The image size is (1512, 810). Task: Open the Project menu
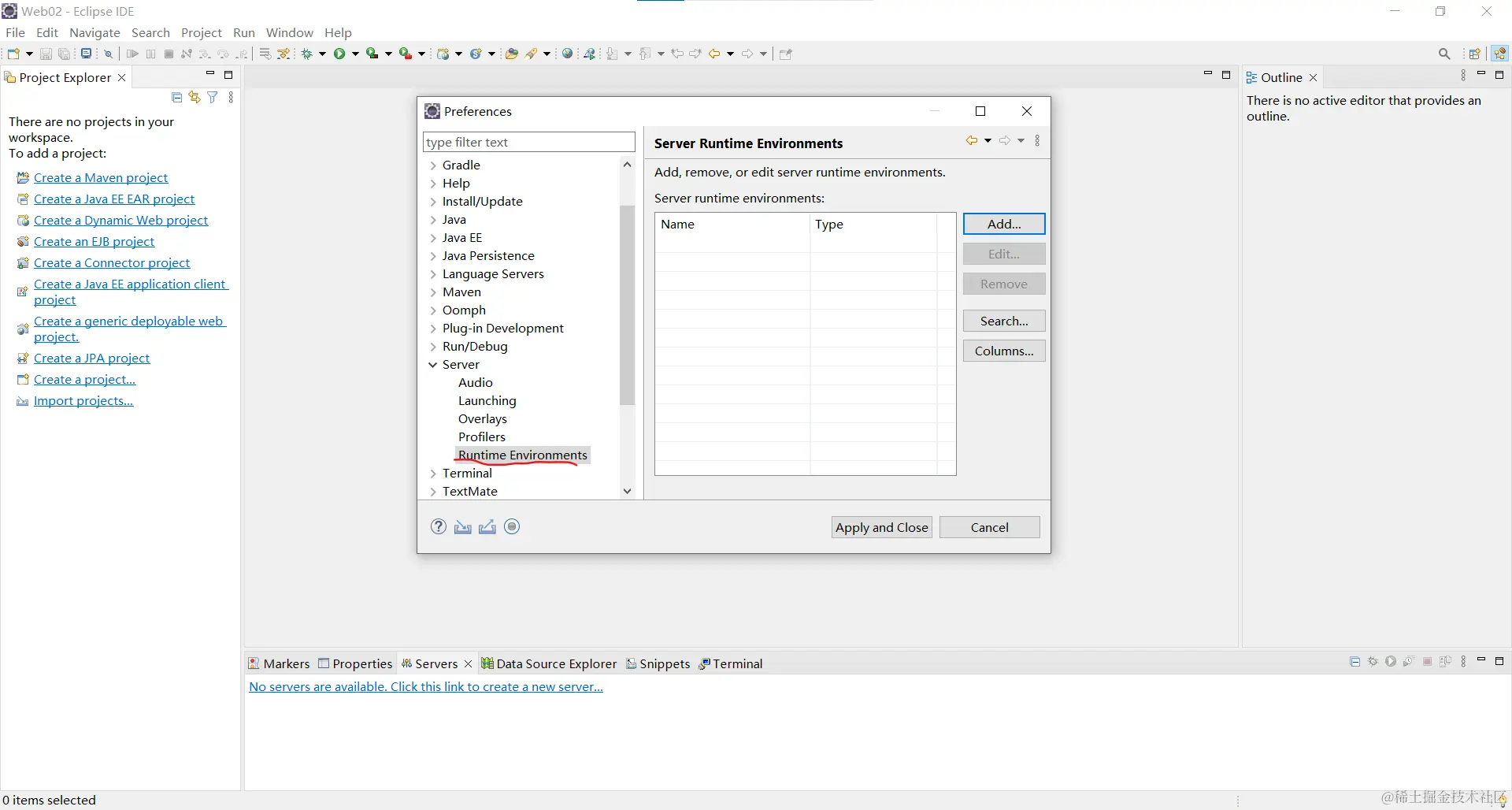coord(202,32)
